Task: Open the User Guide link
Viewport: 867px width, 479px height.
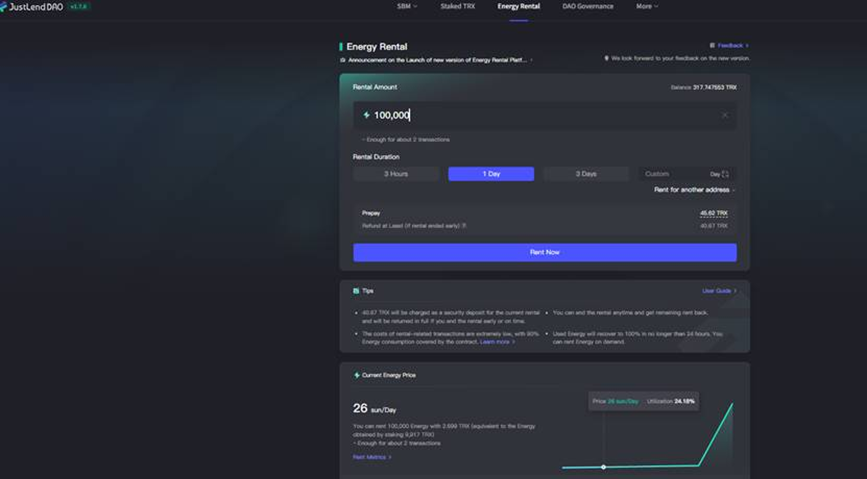Action: (x=719, y=291)
